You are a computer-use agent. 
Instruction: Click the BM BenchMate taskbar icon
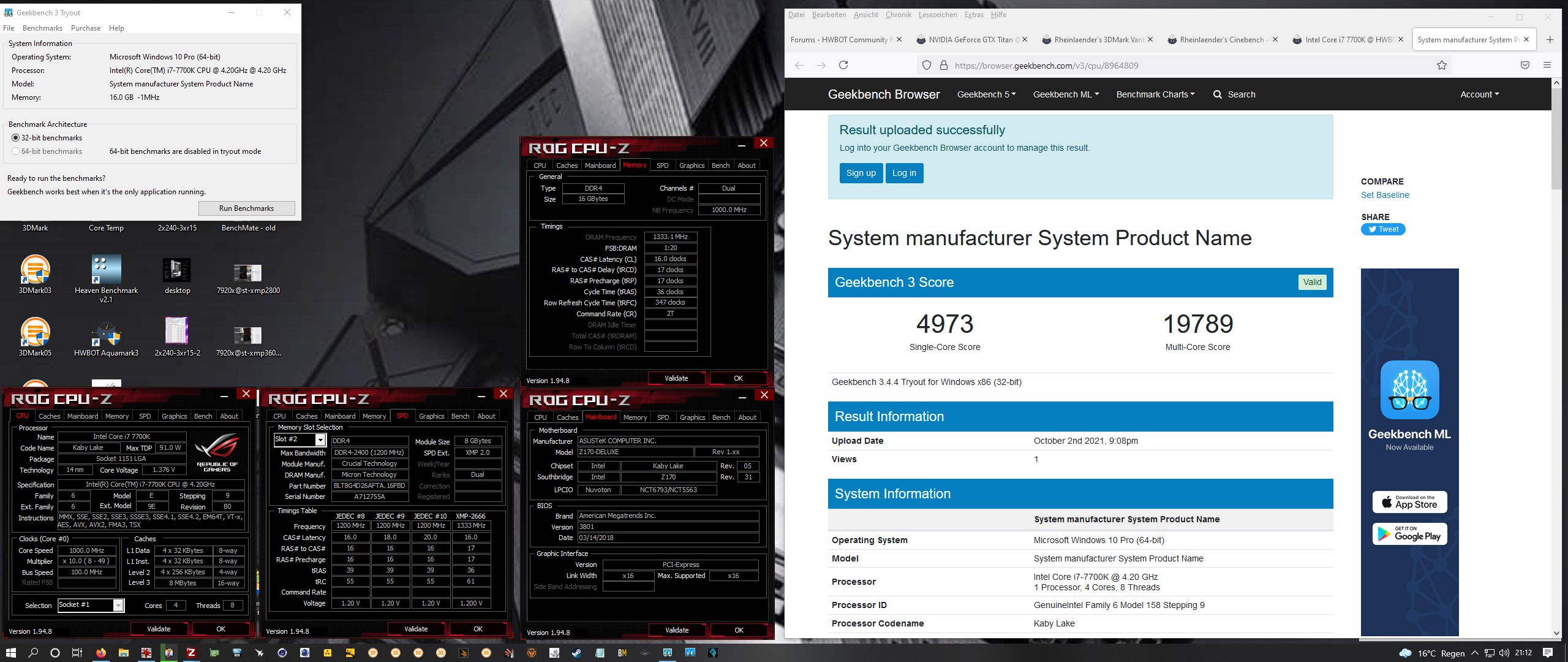[622, 653]
